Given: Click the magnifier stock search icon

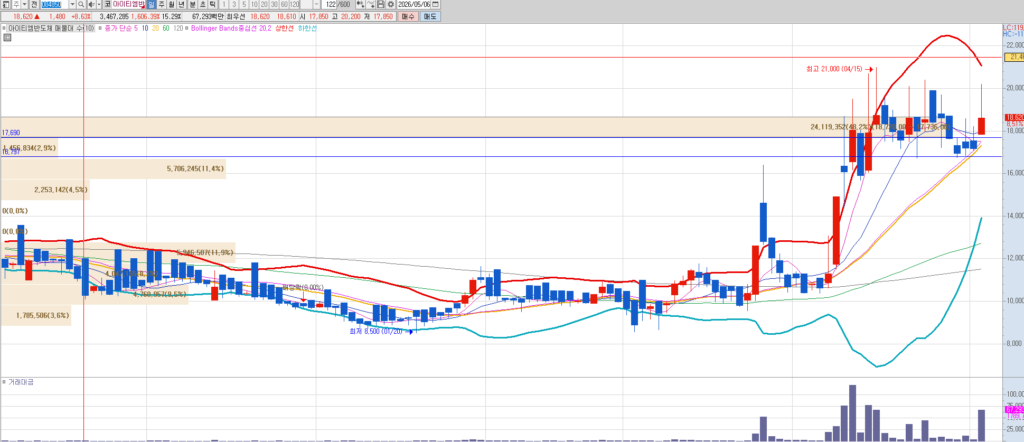Looking at the screenshot, I should [x=81, y=4].
